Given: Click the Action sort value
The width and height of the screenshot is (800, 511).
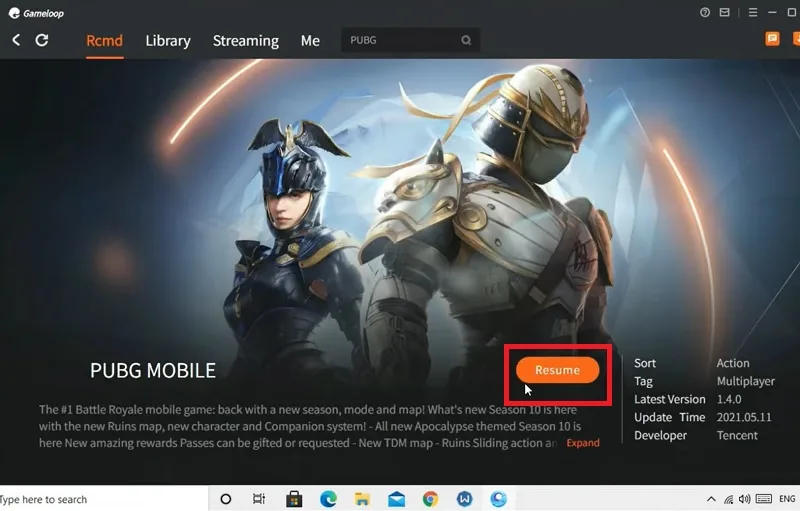Looking at the screenshot, I should 733,363.
